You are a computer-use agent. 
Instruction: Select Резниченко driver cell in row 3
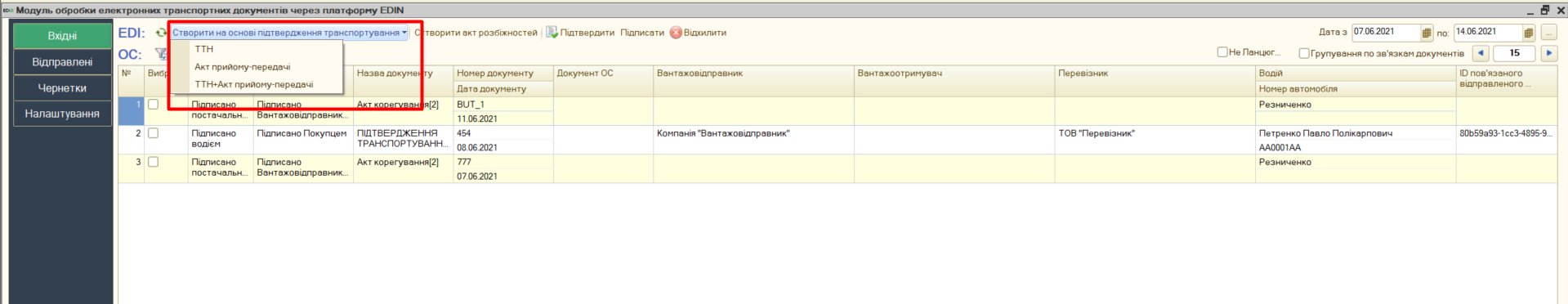[1356, 162]
